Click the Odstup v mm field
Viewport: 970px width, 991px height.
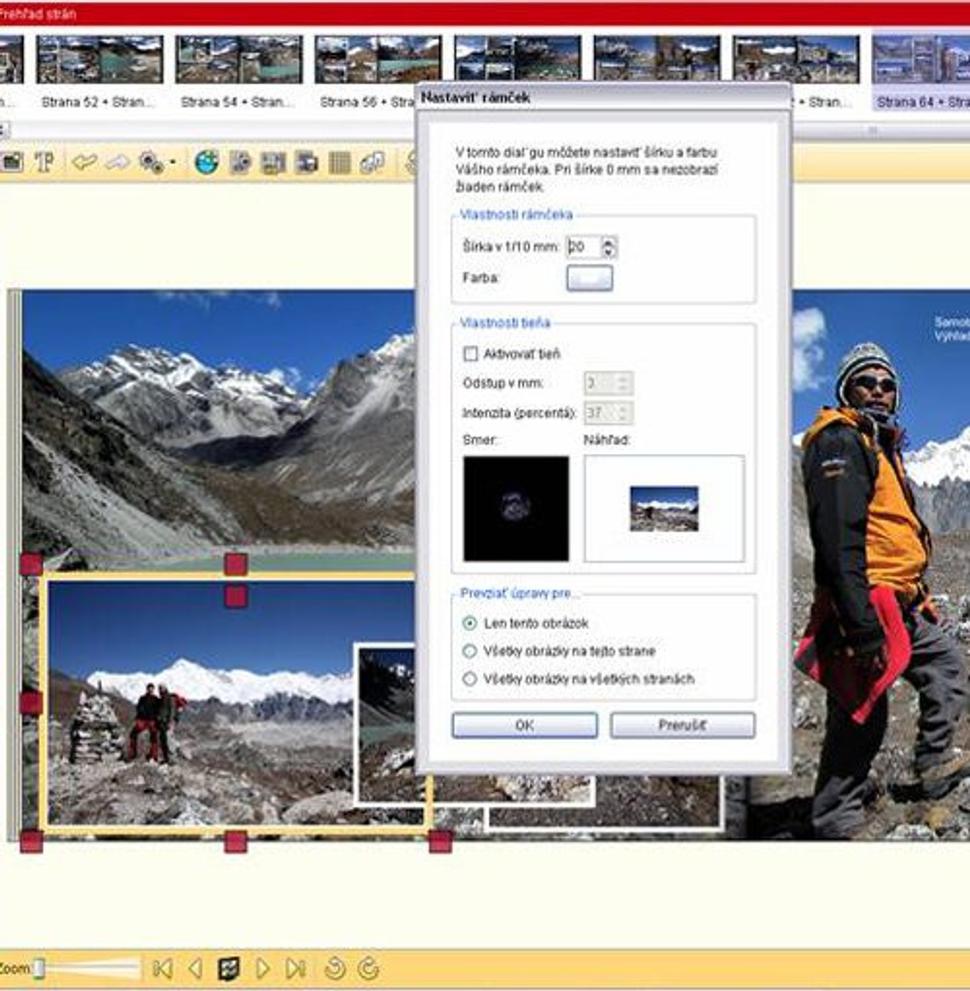[x=608, y=383]
